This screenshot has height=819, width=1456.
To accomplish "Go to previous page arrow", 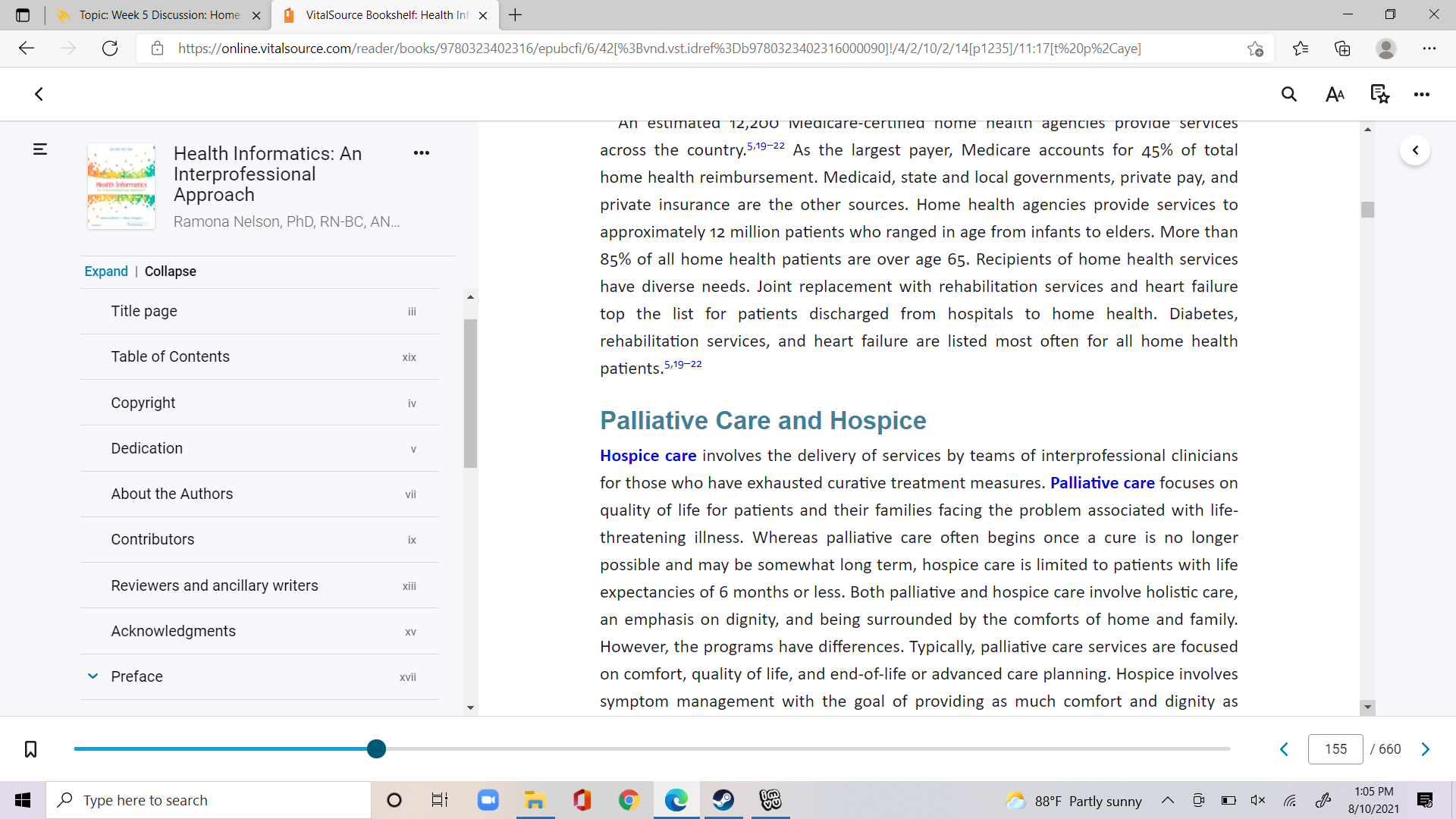I will 1284,749.
